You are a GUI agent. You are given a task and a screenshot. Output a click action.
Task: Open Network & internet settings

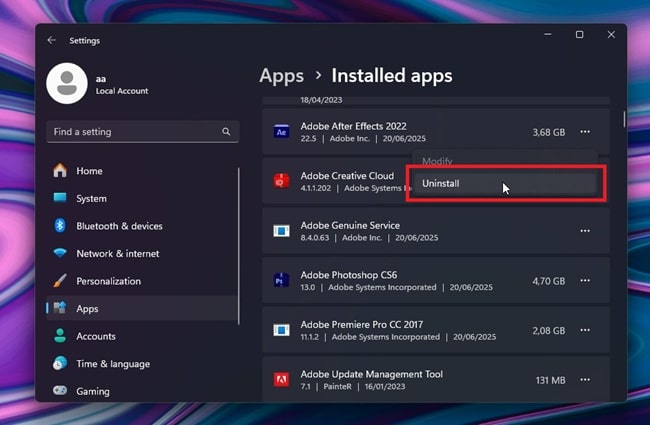pyautogui.click(x=142, y=253)
